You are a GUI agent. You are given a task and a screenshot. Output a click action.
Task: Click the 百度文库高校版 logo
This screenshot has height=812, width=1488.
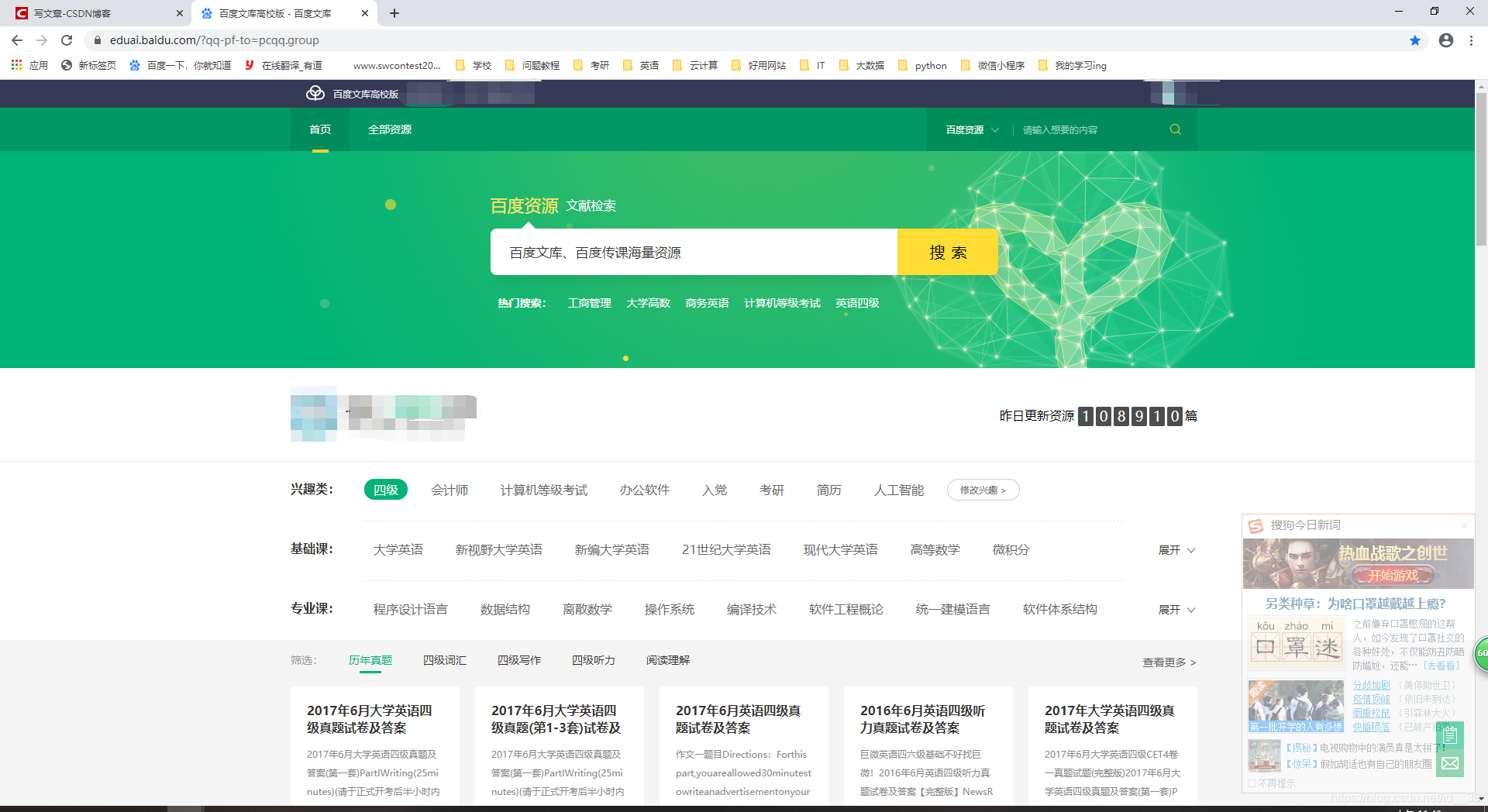[x=353, y=94]
